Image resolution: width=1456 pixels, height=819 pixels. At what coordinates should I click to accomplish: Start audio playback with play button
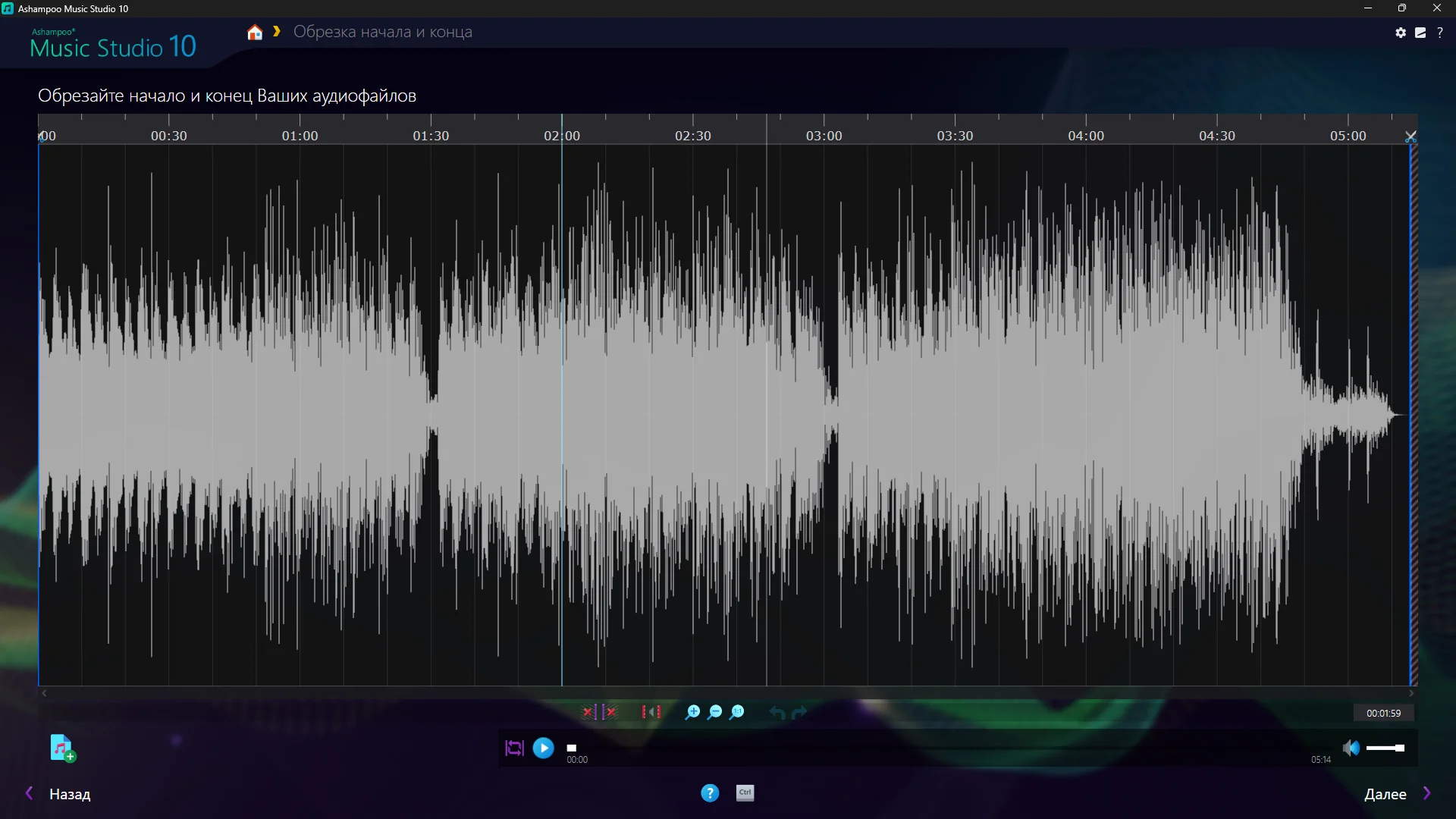pos(543,748)
